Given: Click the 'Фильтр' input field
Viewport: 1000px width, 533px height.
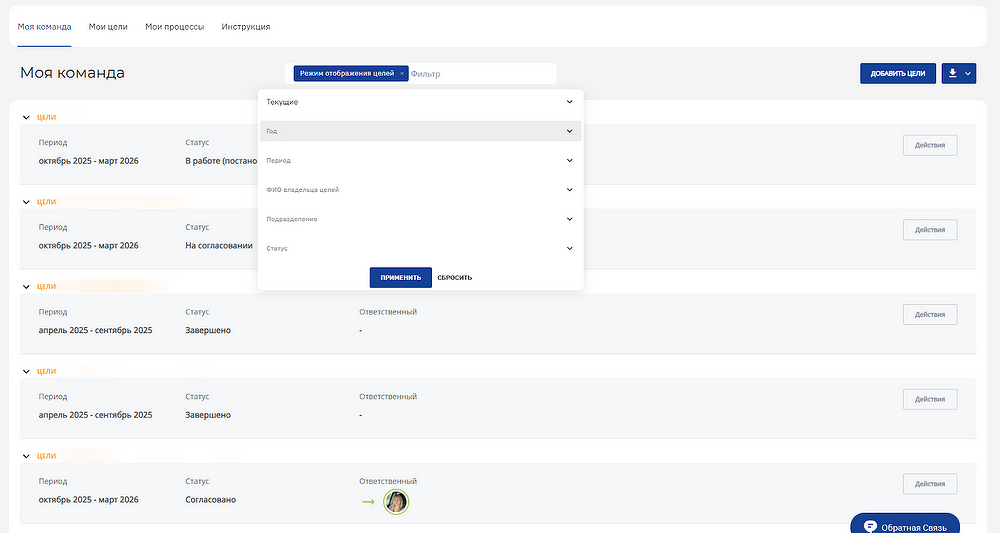Looking at the screenshot, I should [480, 74].
